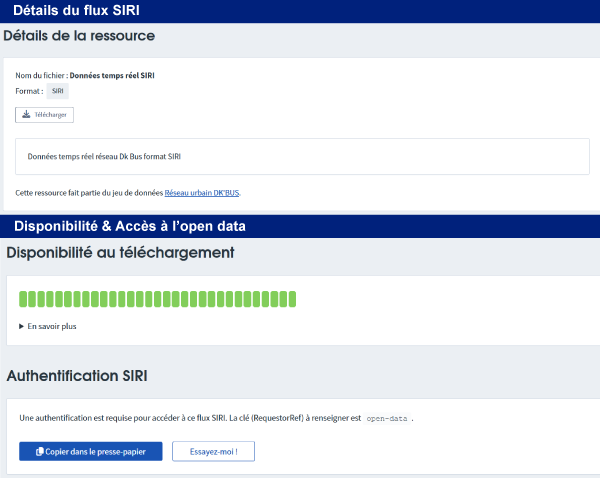Click the 'Format :' label

tap(29, 91)
